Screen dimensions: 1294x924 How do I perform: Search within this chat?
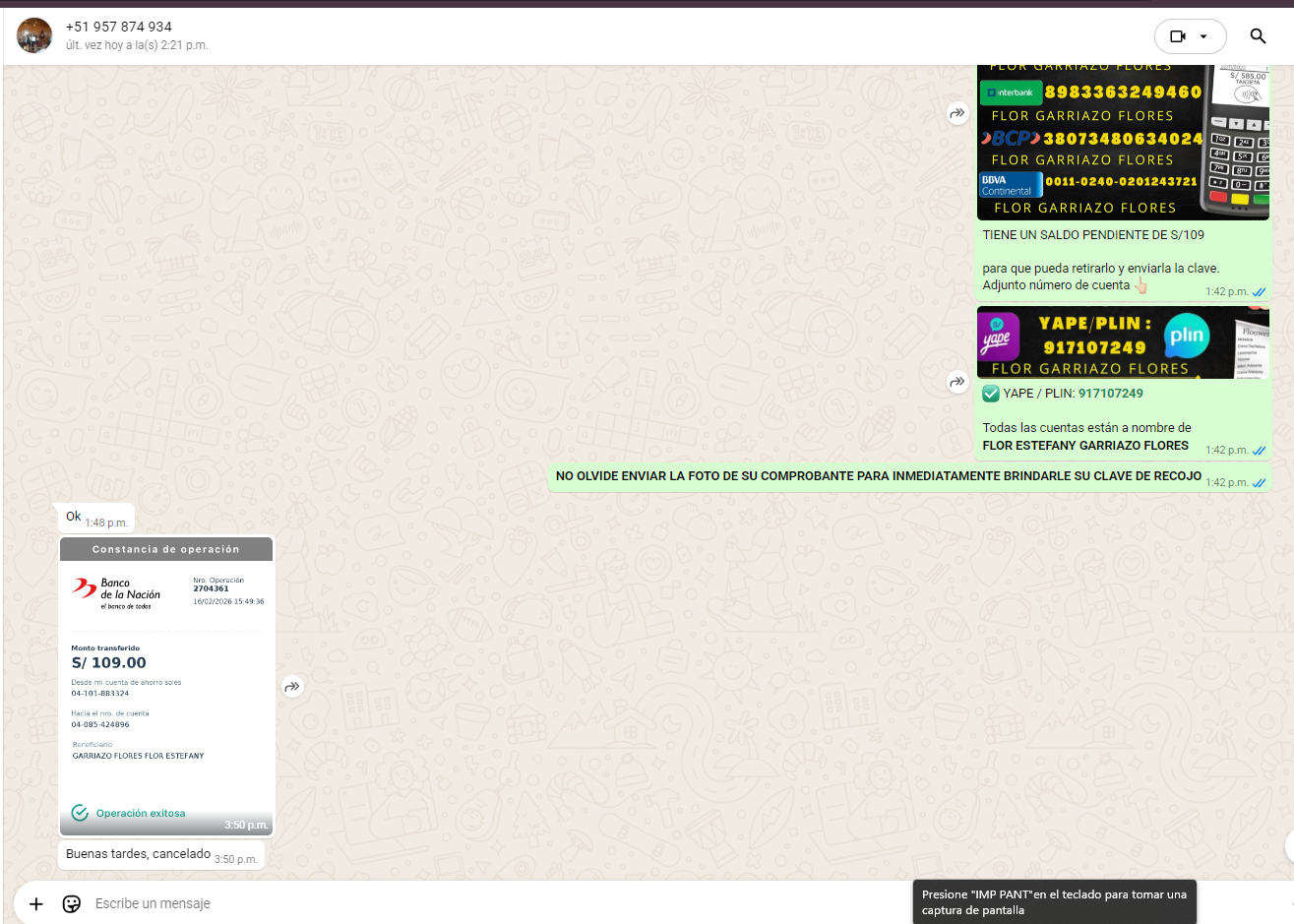click(1258, 36)
